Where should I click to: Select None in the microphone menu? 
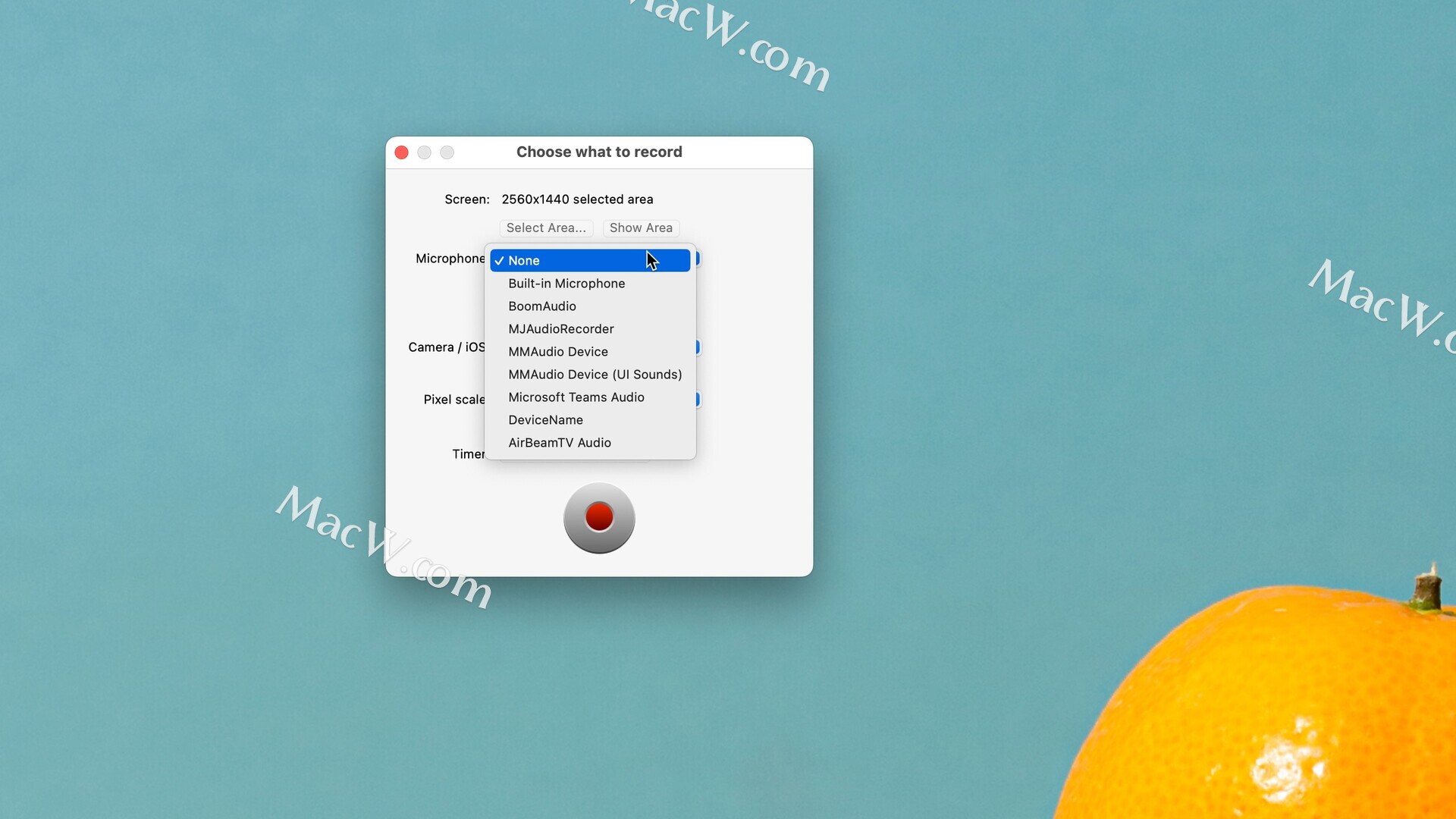point(590,260)
